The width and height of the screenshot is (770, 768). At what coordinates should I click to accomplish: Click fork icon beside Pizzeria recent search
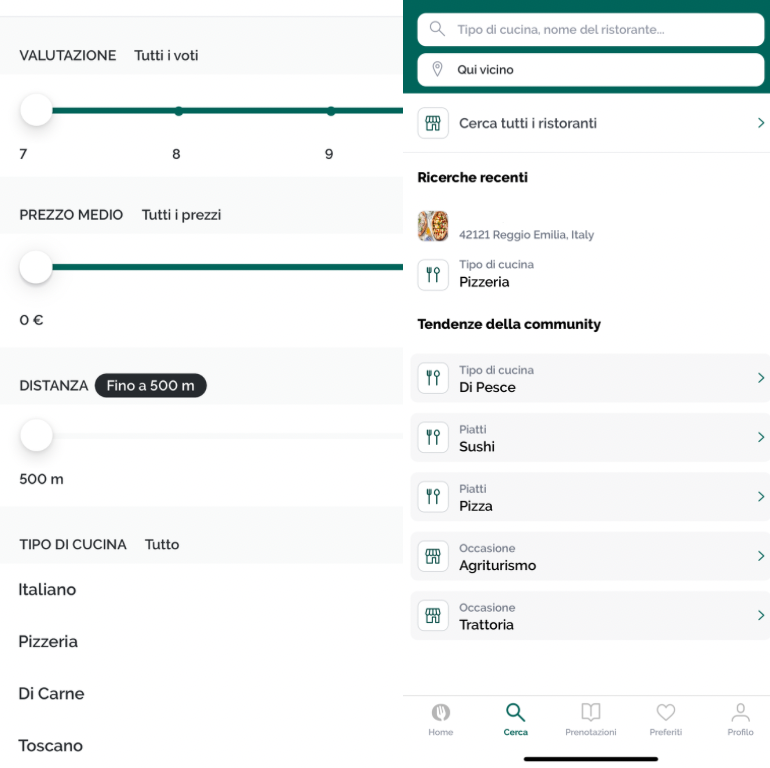coord(433,274)
